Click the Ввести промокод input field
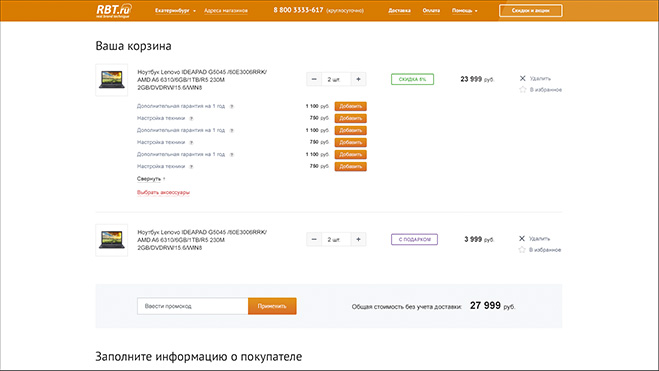Screen dimensions: 659x371 click(x=192, y=306)
